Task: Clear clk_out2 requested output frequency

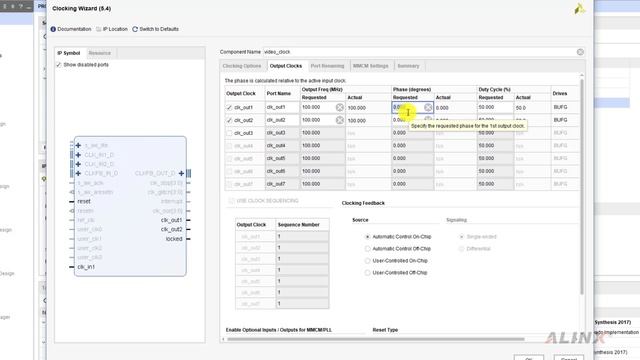Action: [x=340, y=120]
